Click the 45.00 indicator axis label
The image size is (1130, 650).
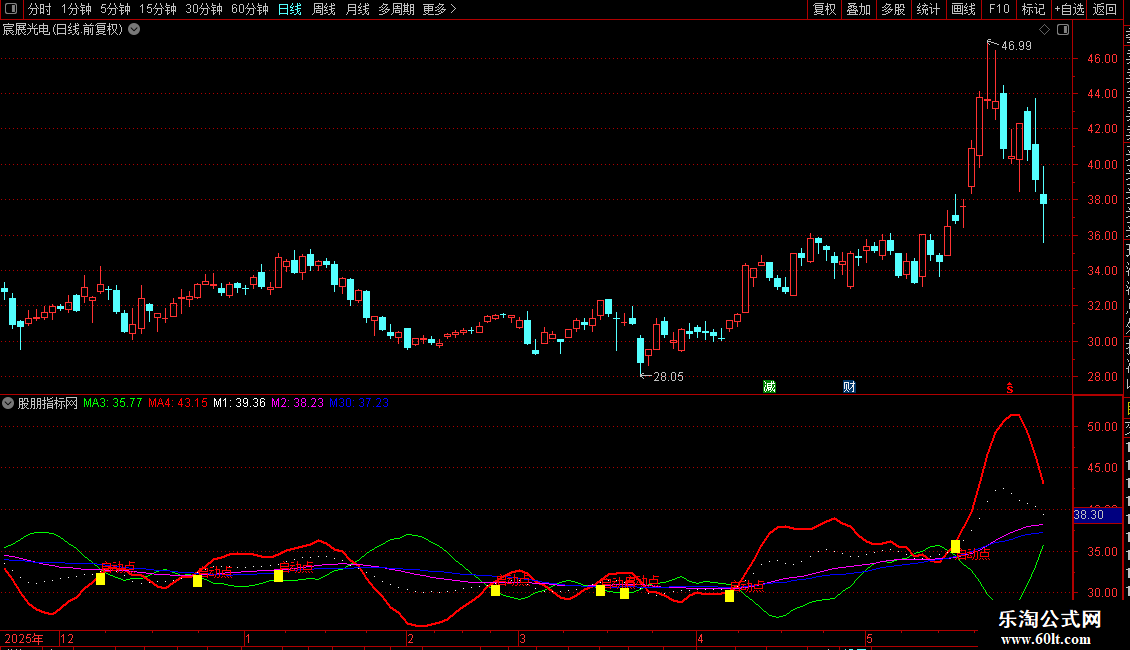pyautogui.click(x=1102, y=468)
